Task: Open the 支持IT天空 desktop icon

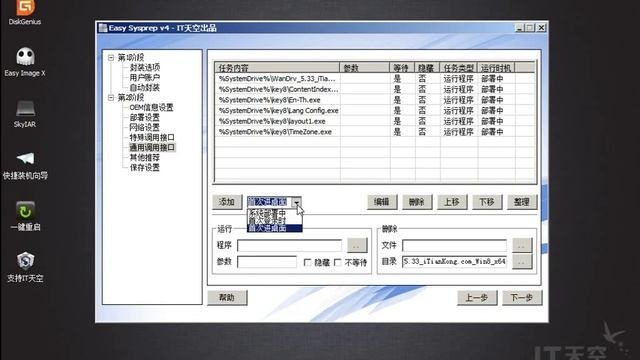Action: 25,267
